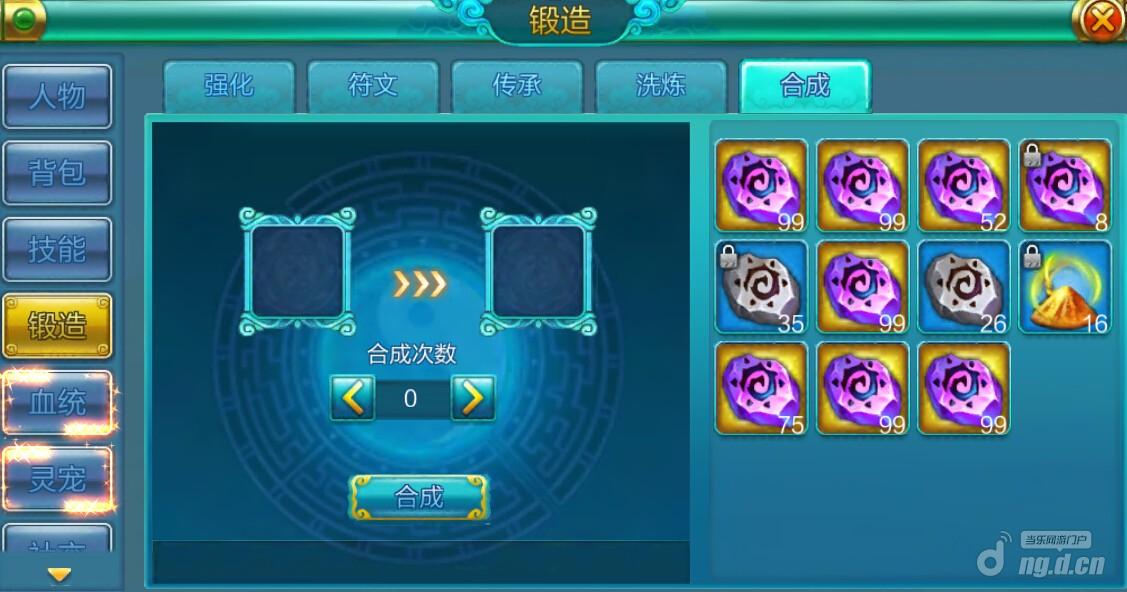Click the 合成 confirm button
1127x592 pixels.
419,497
